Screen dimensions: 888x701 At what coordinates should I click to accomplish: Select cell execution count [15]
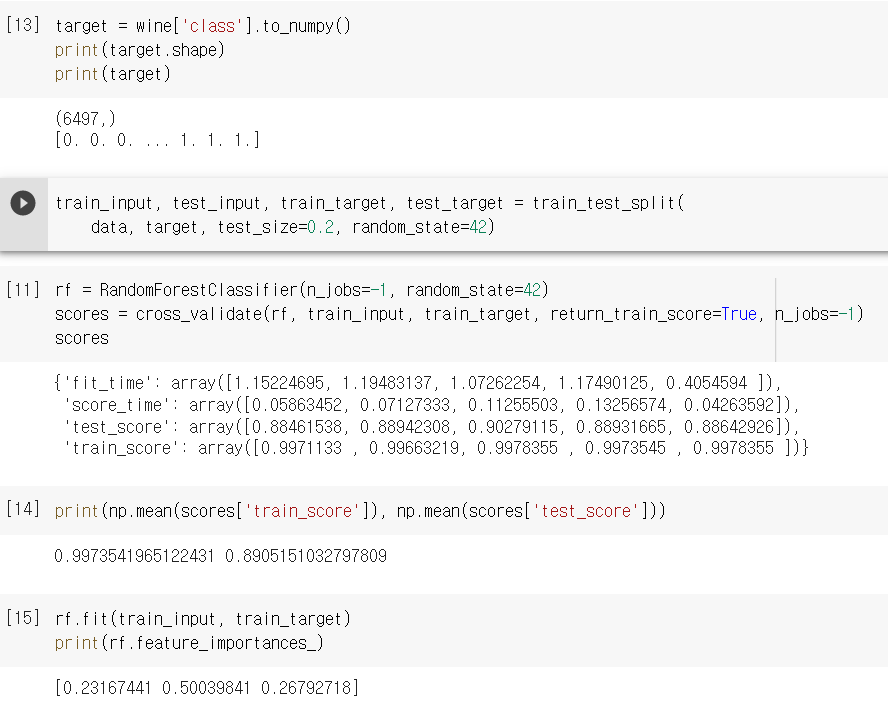[x=23, y=617]
